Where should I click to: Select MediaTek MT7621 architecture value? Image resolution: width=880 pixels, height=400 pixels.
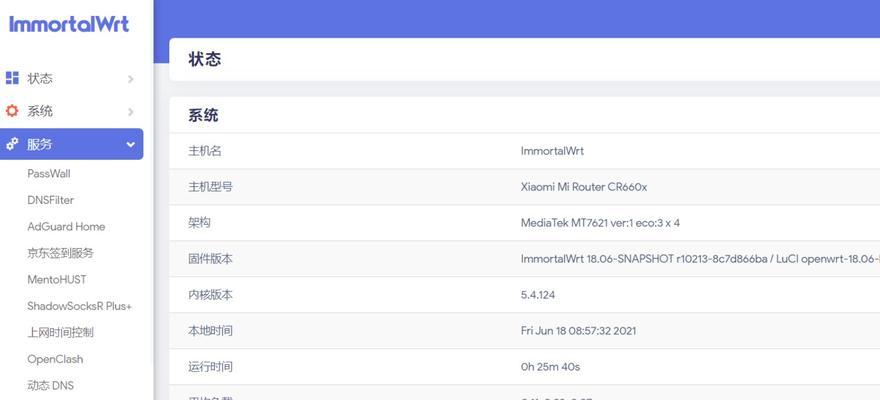point(600,223)
